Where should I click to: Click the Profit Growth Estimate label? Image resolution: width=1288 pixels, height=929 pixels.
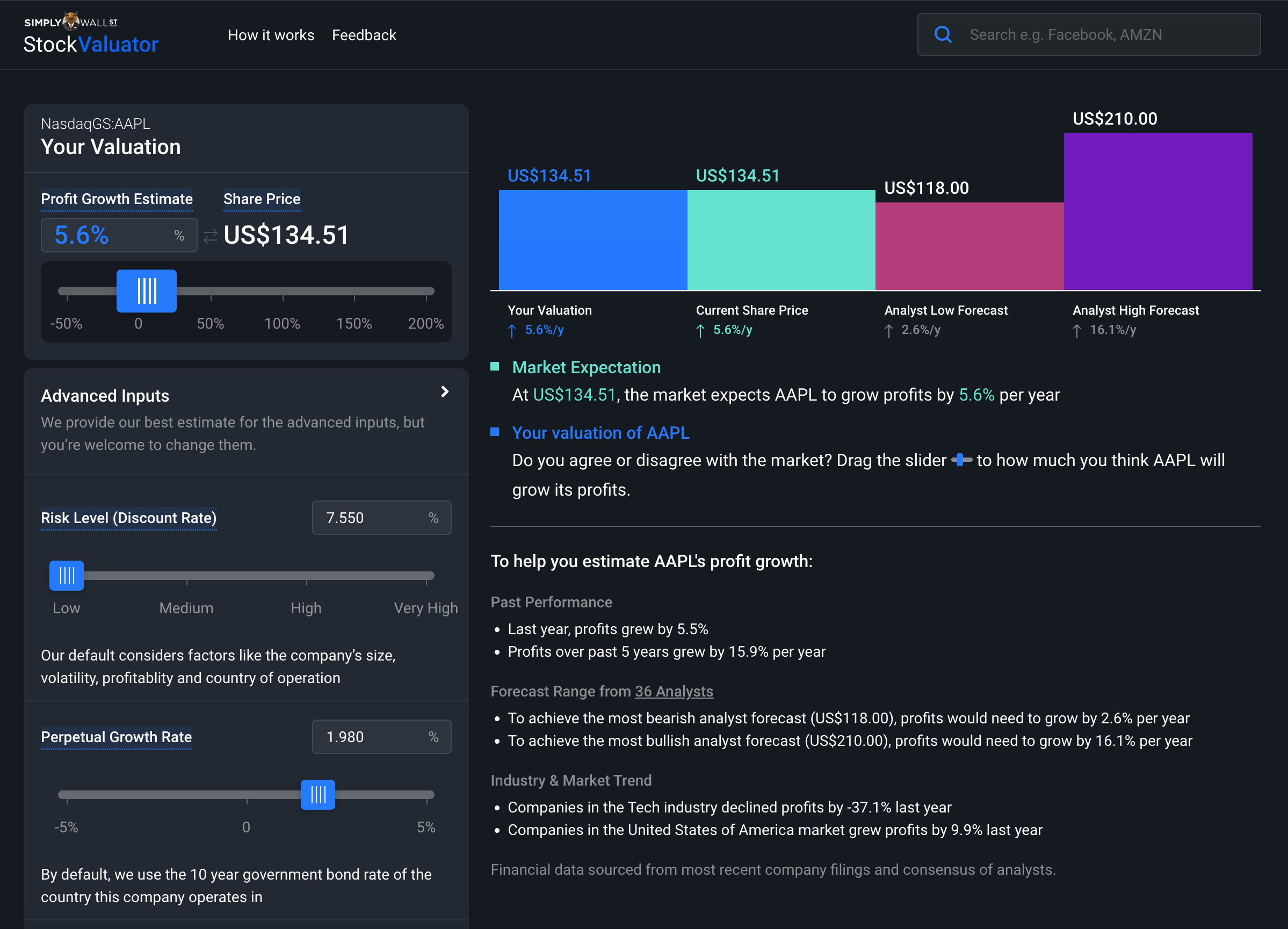click(117, 199)
